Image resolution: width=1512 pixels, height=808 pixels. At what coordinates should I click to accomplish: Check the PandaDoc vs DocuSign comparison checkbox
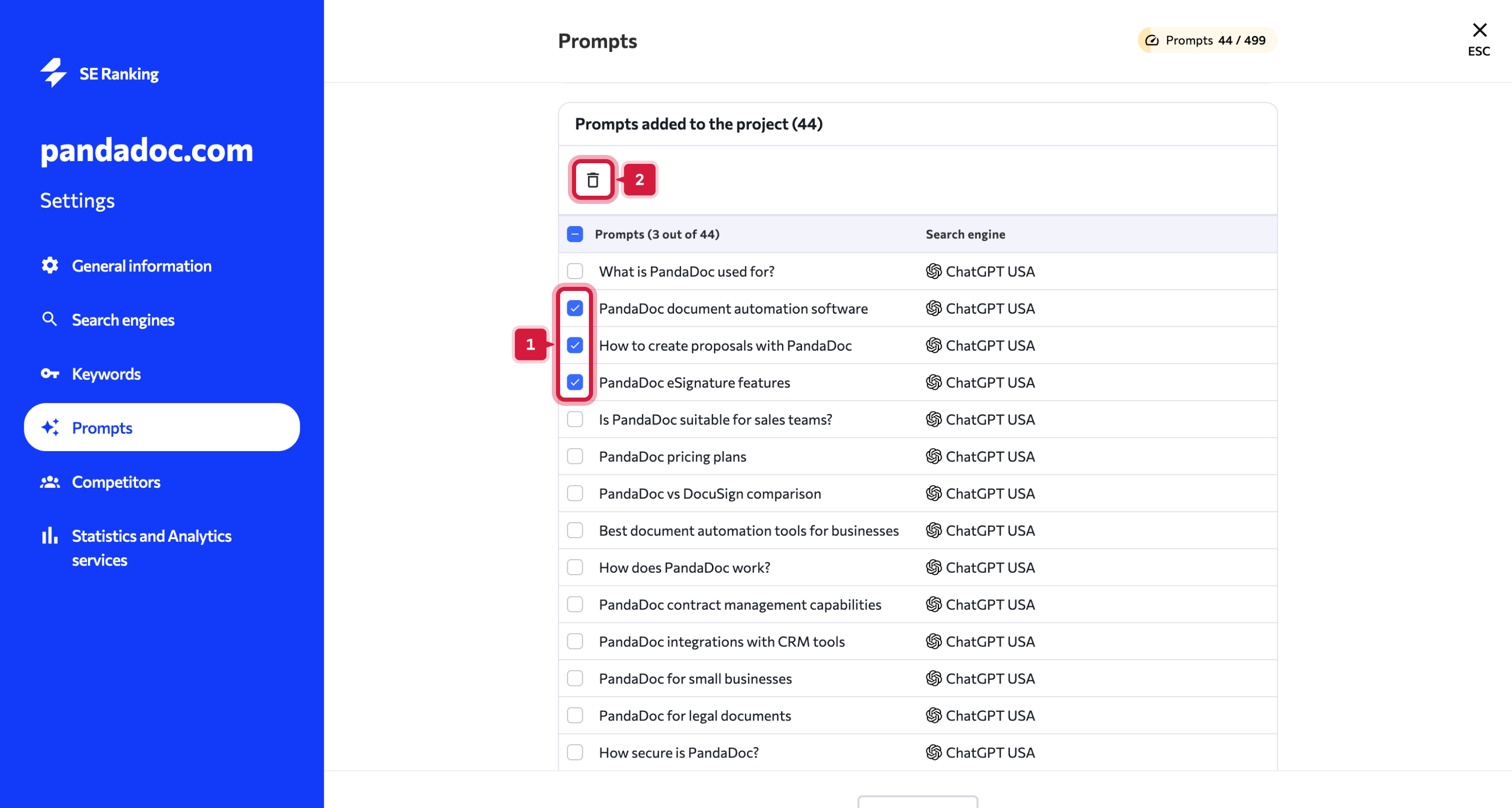coord(575,493)
